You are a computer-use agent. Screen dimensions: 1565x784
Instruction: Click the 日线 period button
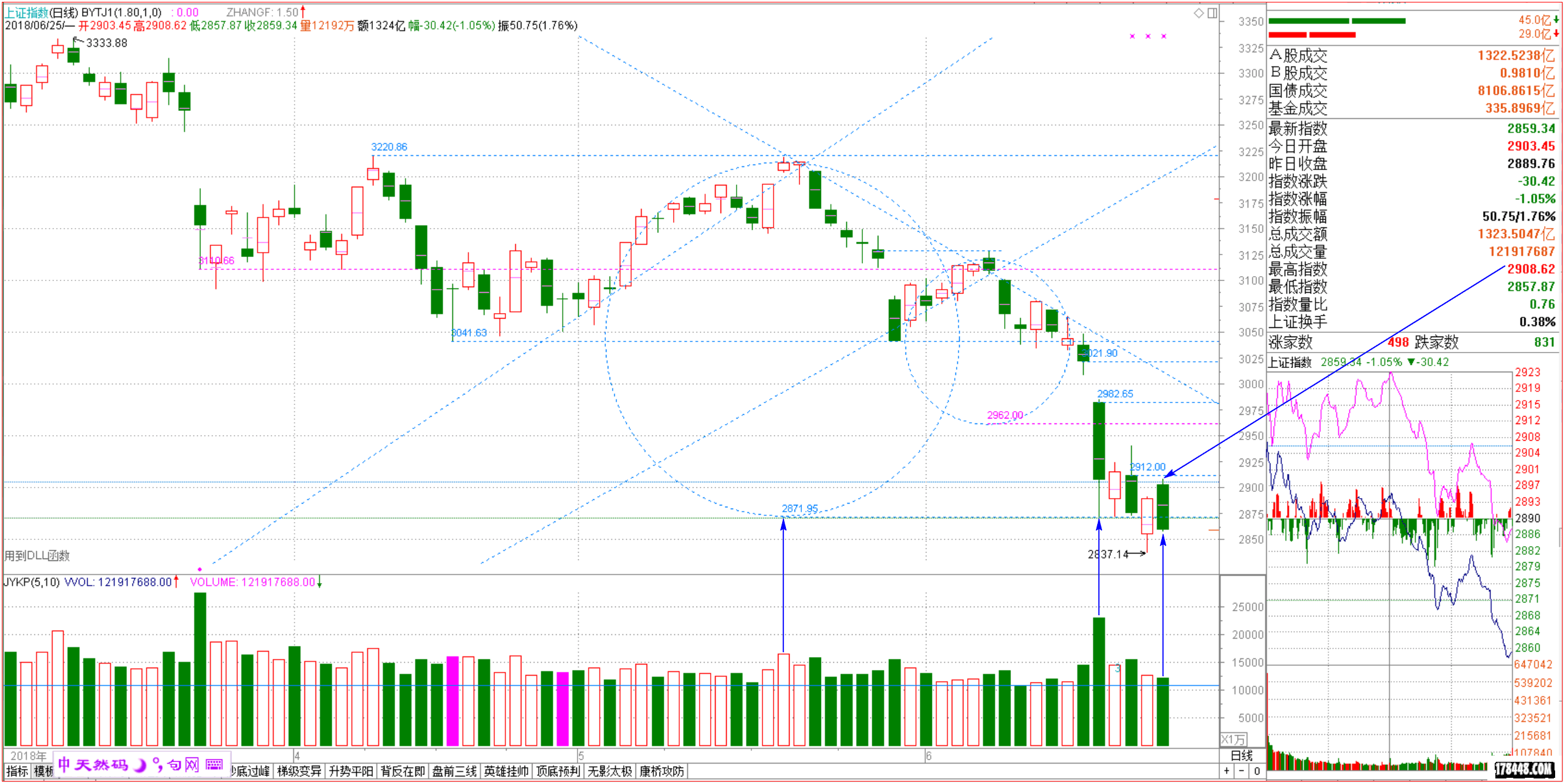[x=1242, y=756]
